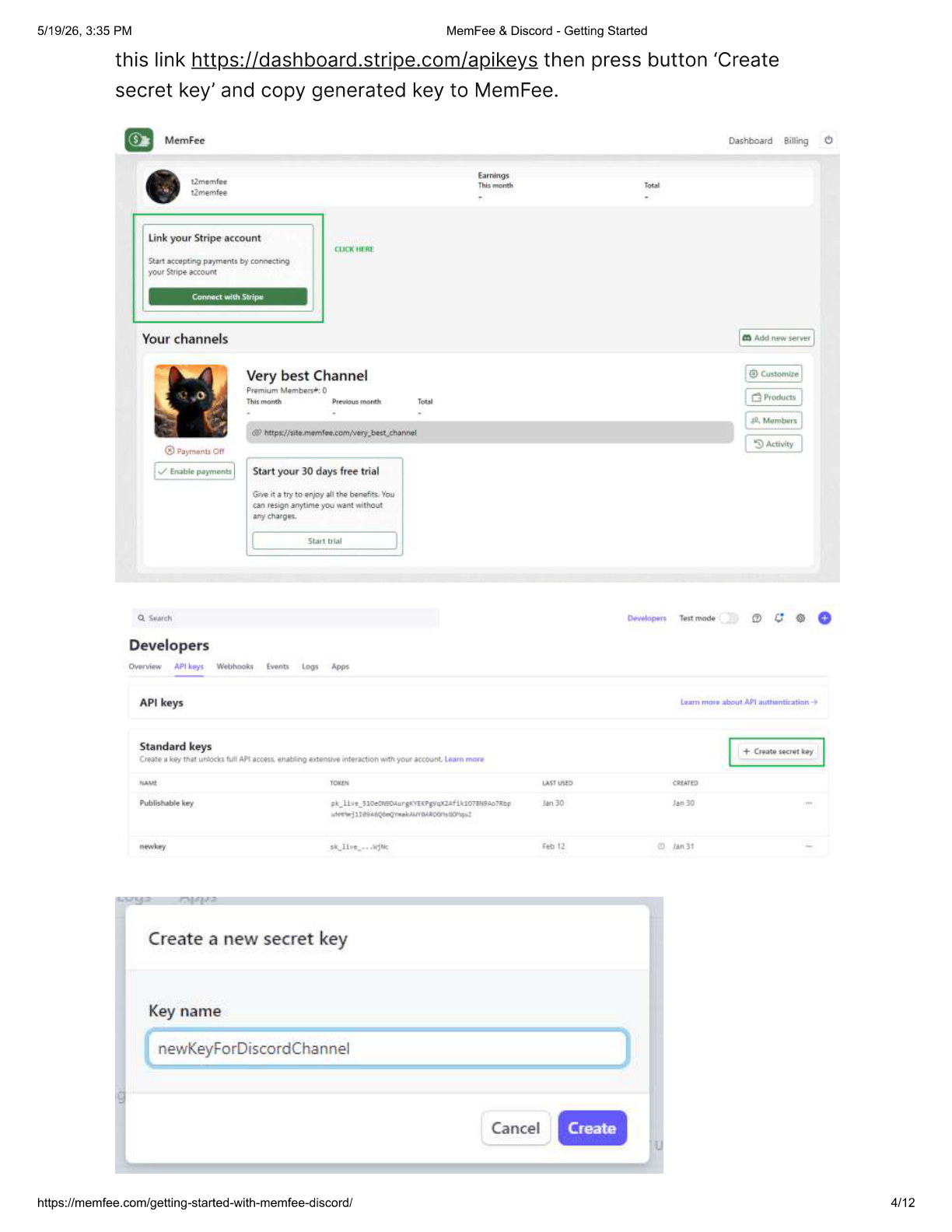
Task: Click the Create secret key button
Action: (777, 751)
